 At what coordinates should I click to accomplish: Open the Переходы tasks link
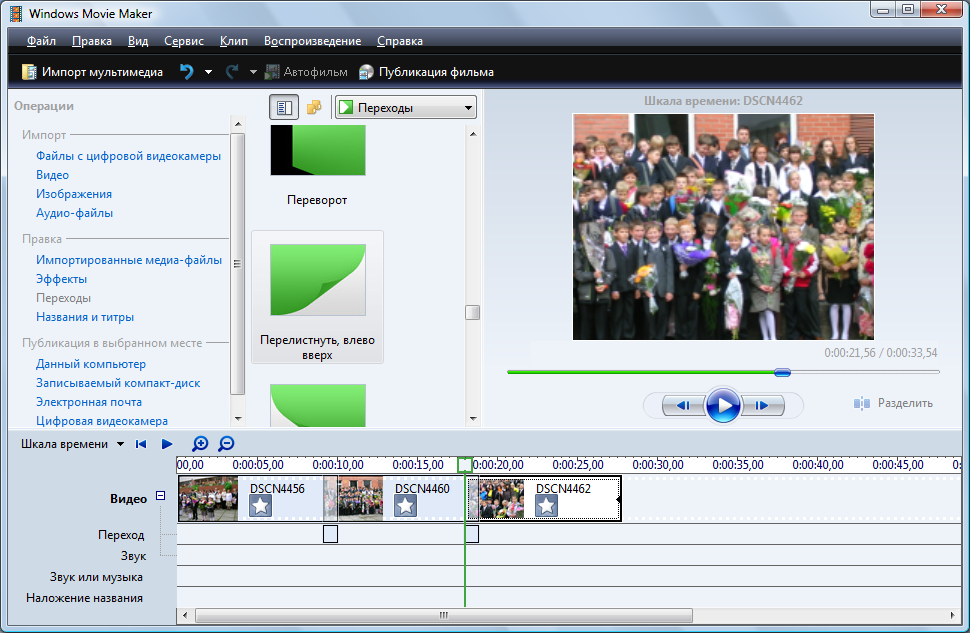(63, 298)
